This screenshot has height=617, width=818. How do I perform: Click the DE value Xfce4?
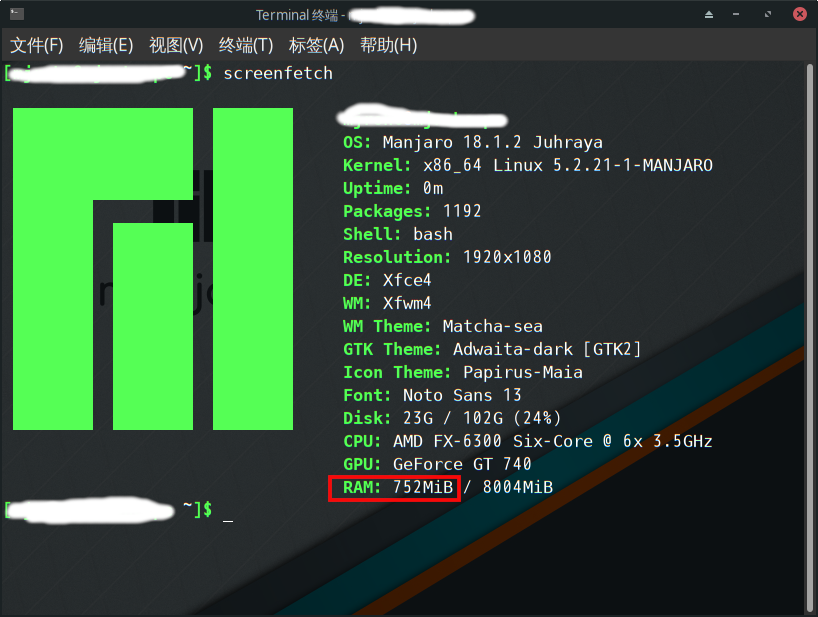click(407, 280)
